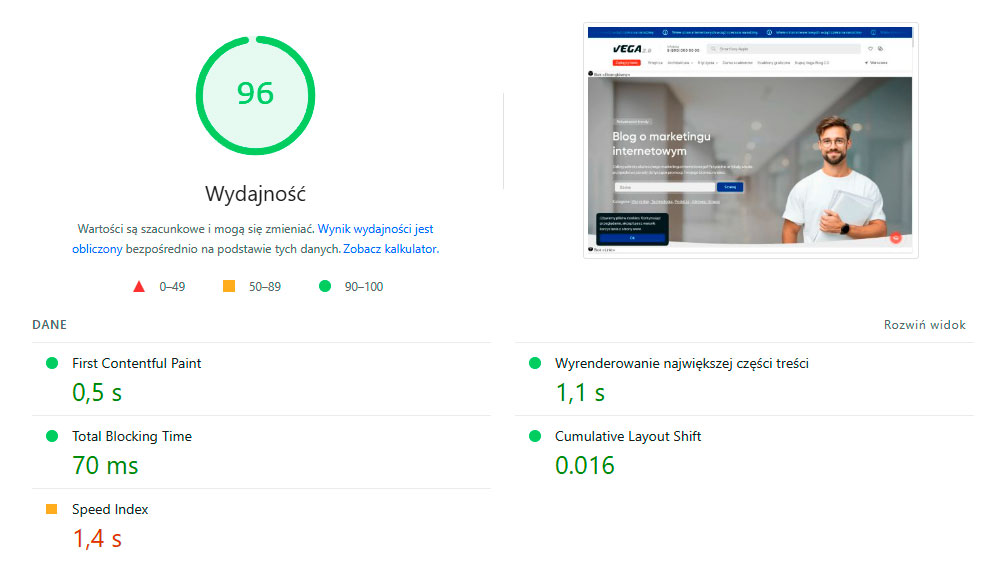Click the green dot beside First Contentful Paint
Image resolution: width=1000 pixels, height=568 pixels.
pos(52,363)
